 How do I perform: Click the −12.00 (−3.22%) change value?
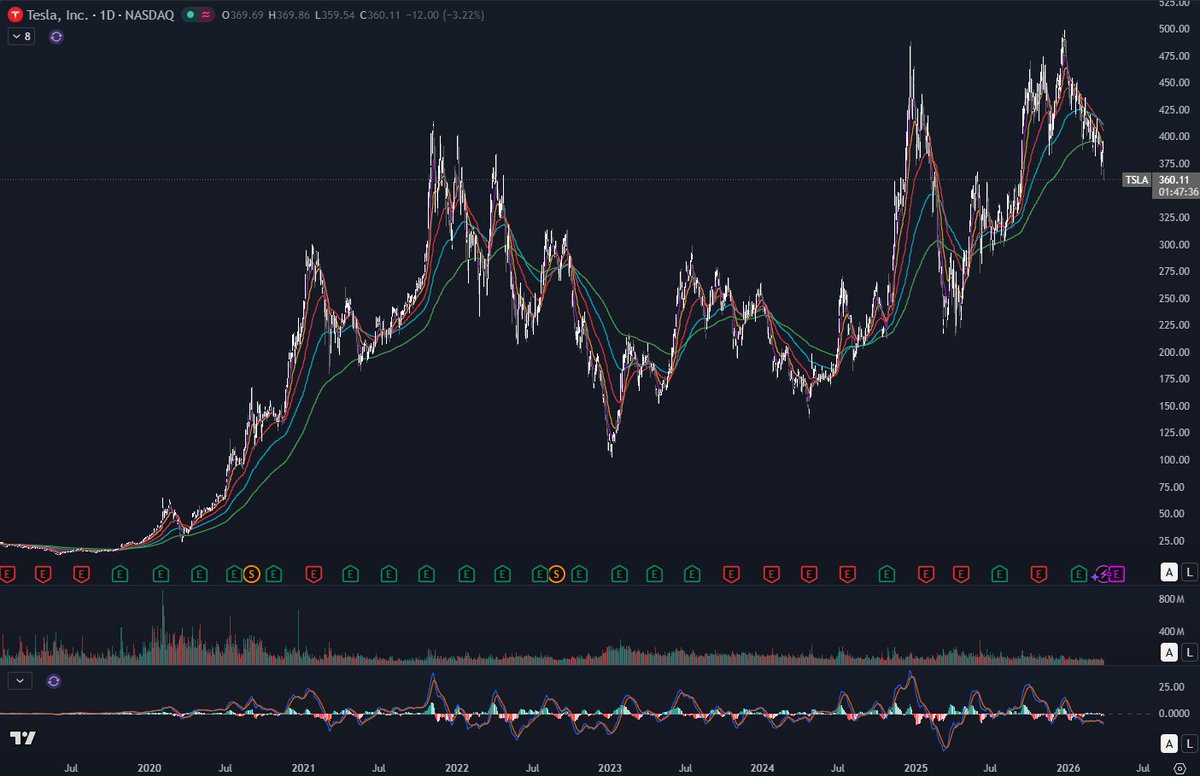pyautogui.click(x=447, y=15)
